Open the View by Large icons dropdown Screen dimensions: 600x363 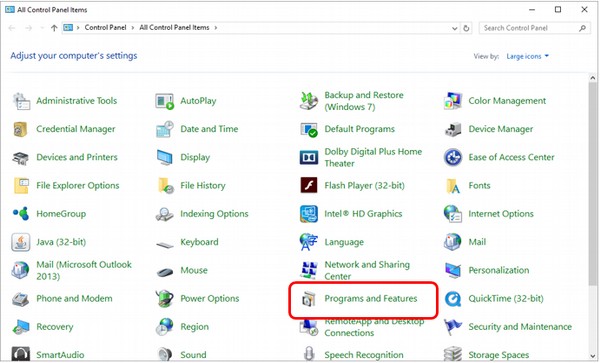pos(528,57)
